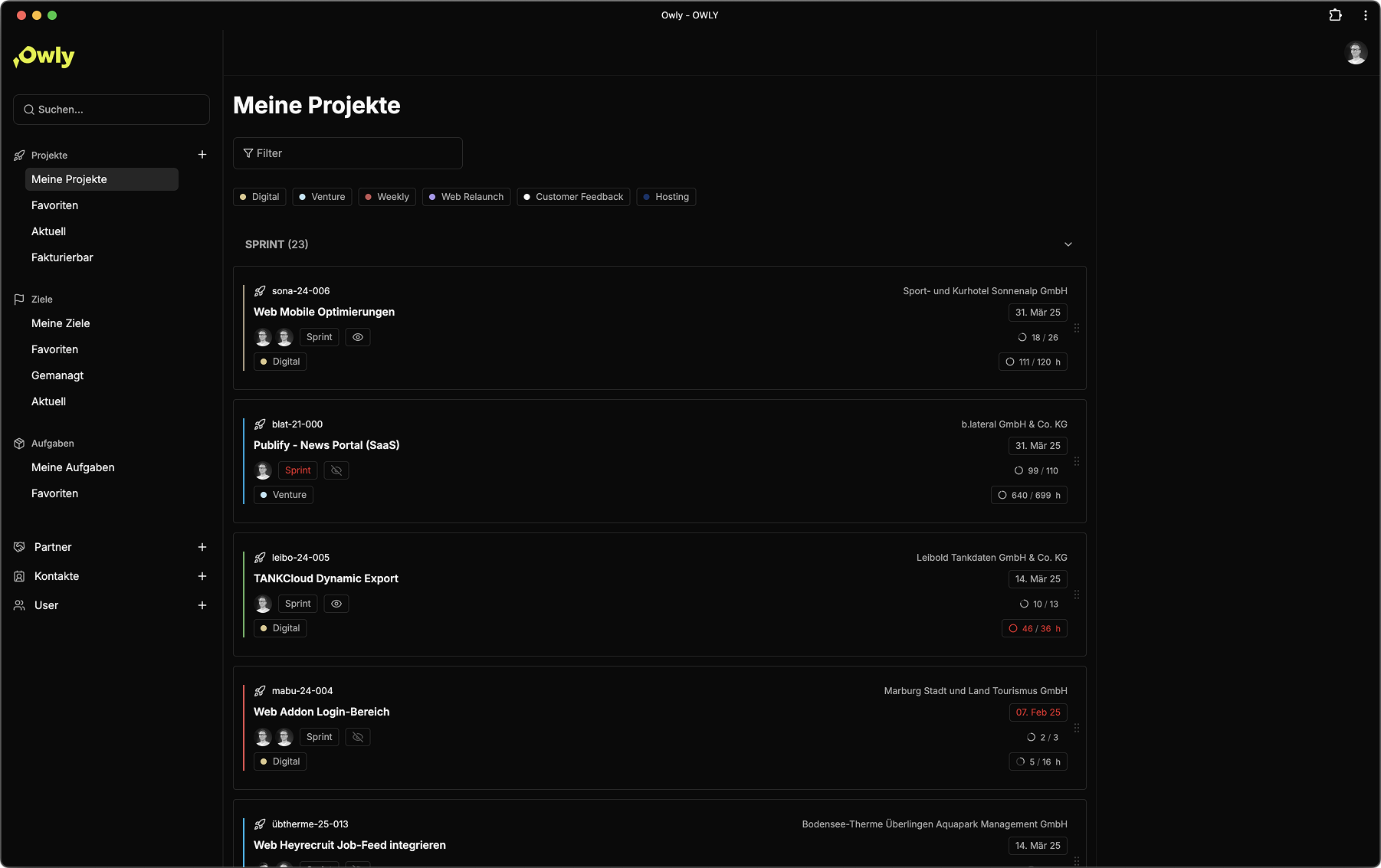
Task: Click rocket icon of mabu-24-004 project
Action: click(x=260, y=691)
